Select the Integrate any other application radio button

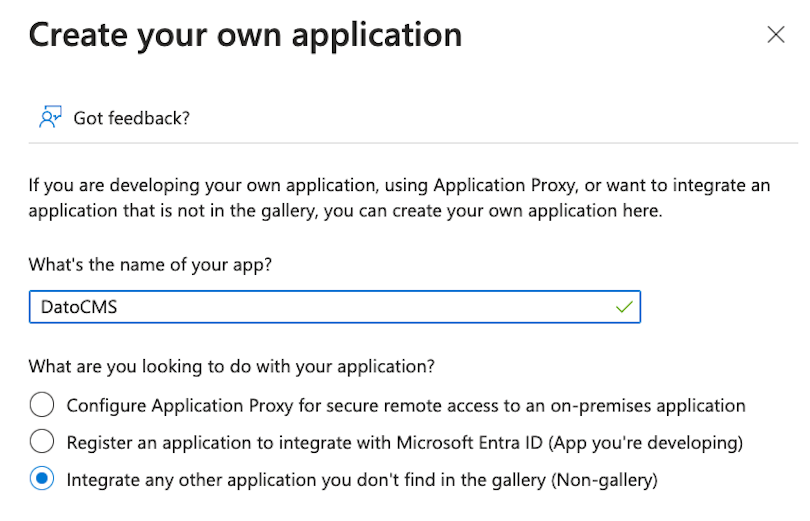point(42,479)
